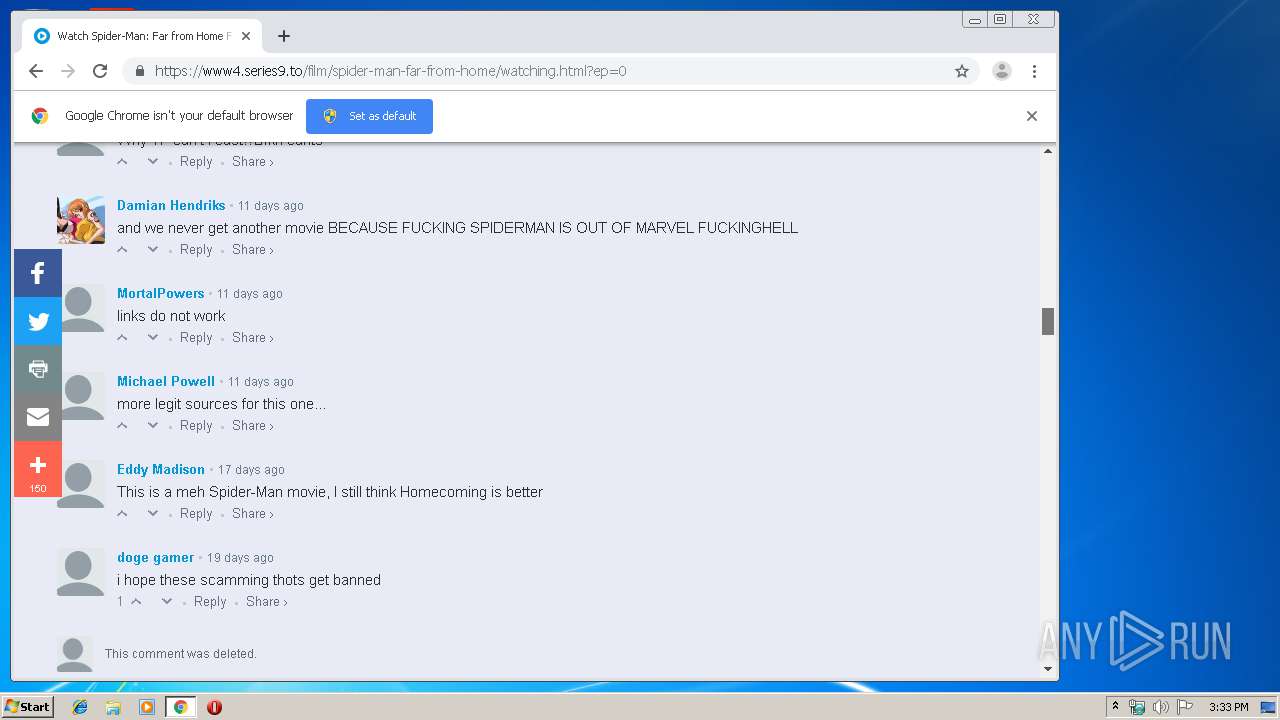Screen dimensions: 1280x720
Task: Show hidden system tray icons
Action: [1115, 707]
